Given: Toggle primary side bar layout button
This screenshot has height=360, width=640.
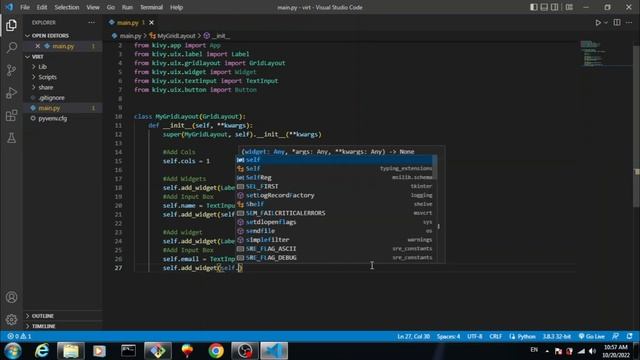Looking at the screenshot, I should coord(533,7).
